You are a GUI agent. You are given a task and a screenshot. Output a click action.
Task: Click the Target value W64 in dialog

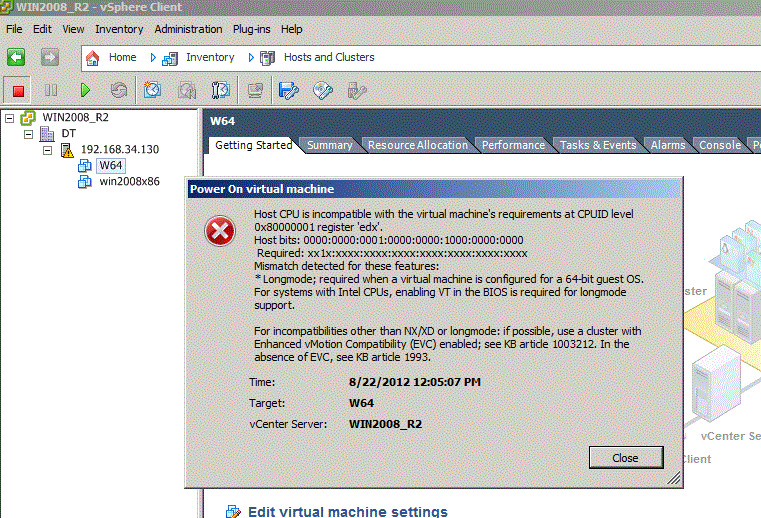[x=361, y=403]
